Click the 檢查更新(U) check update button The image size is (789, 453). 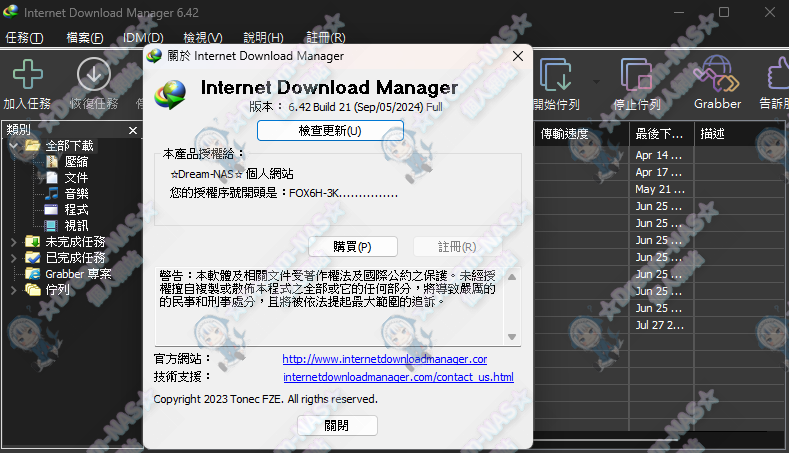(x=330, y=131)
